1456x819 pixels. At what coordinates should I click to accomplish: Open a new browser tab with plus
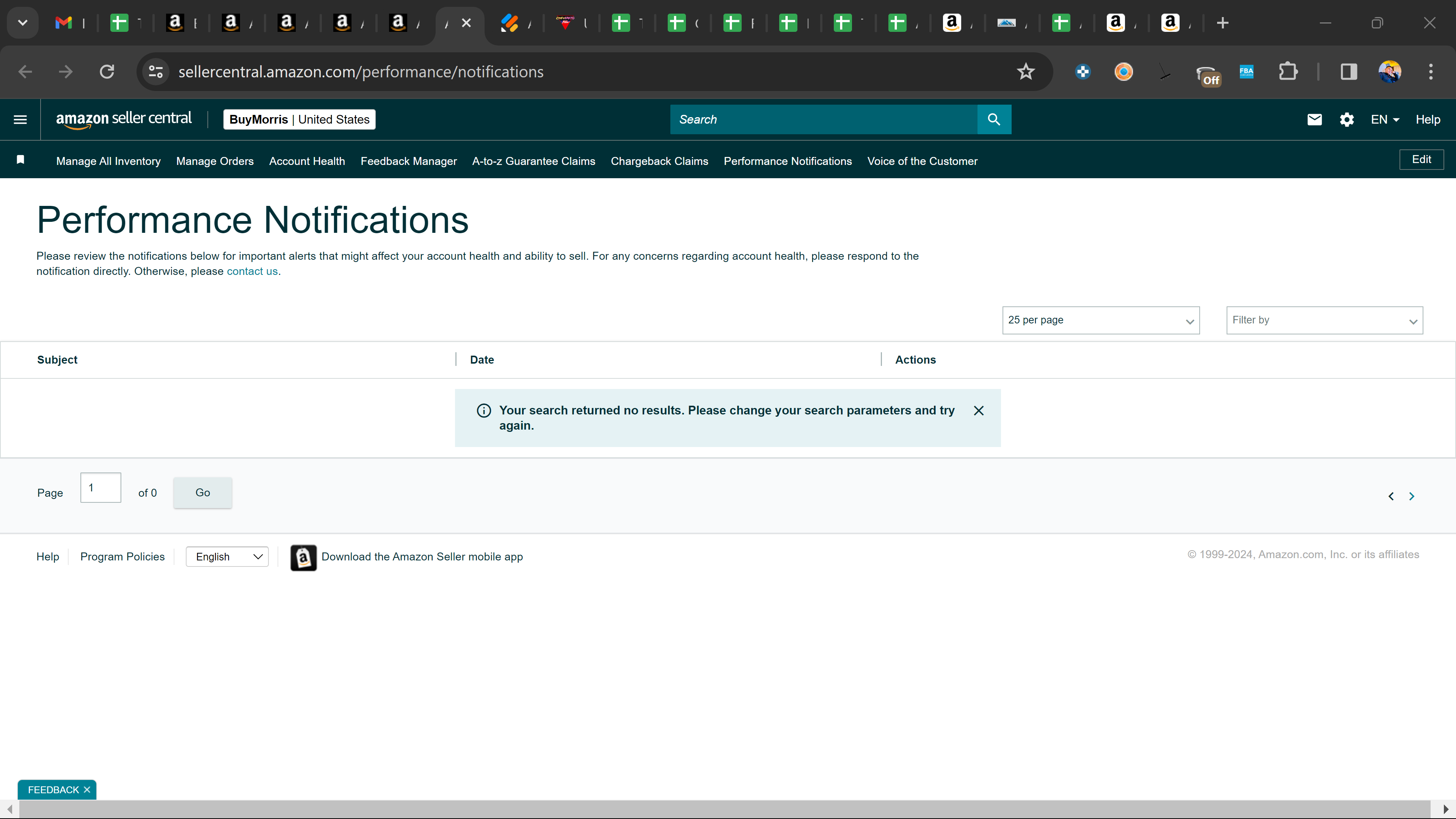pos(1222,23)
